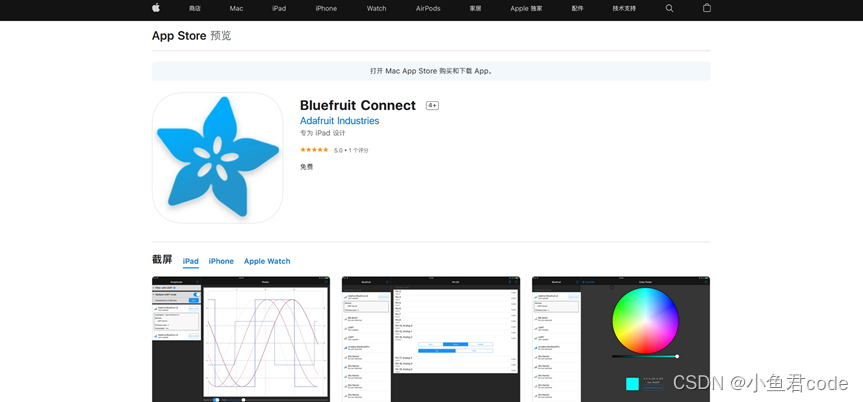Viewport: 863px width, 402px height.
Task: Click the Apple logo icon
Action: [156, 8]
